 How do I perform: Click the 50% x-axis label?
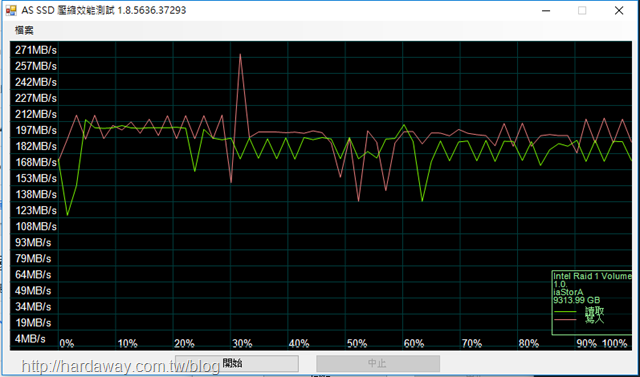357,344
